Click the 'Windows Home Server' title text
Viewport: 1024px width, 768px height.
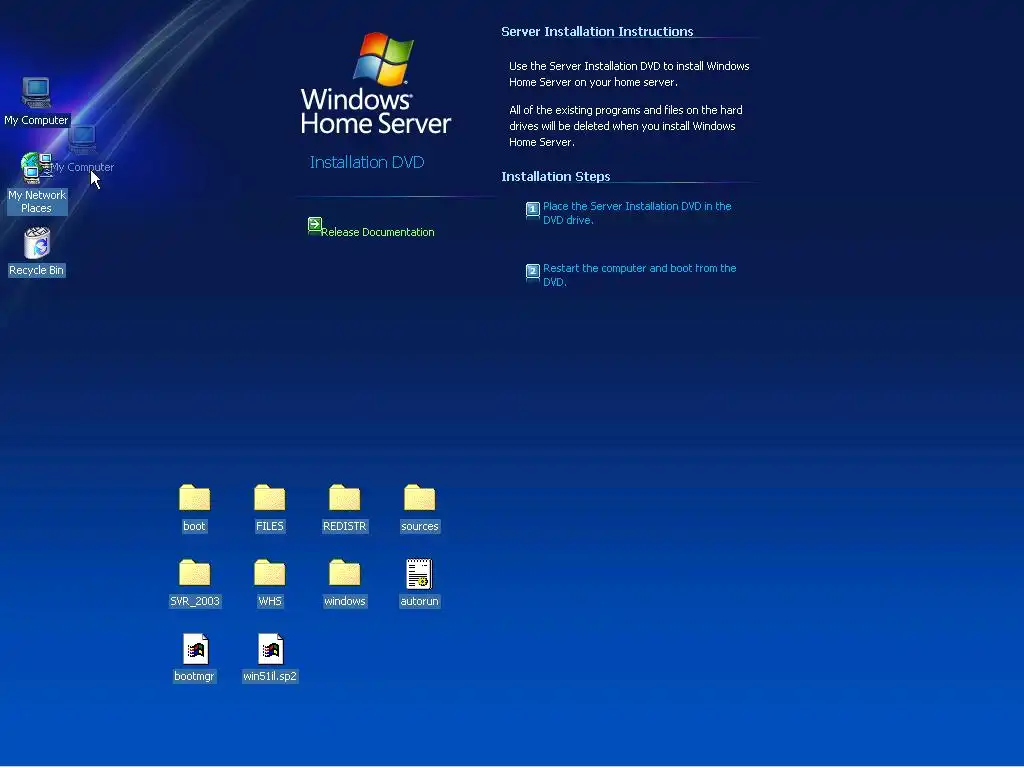[x=376, y=111]
